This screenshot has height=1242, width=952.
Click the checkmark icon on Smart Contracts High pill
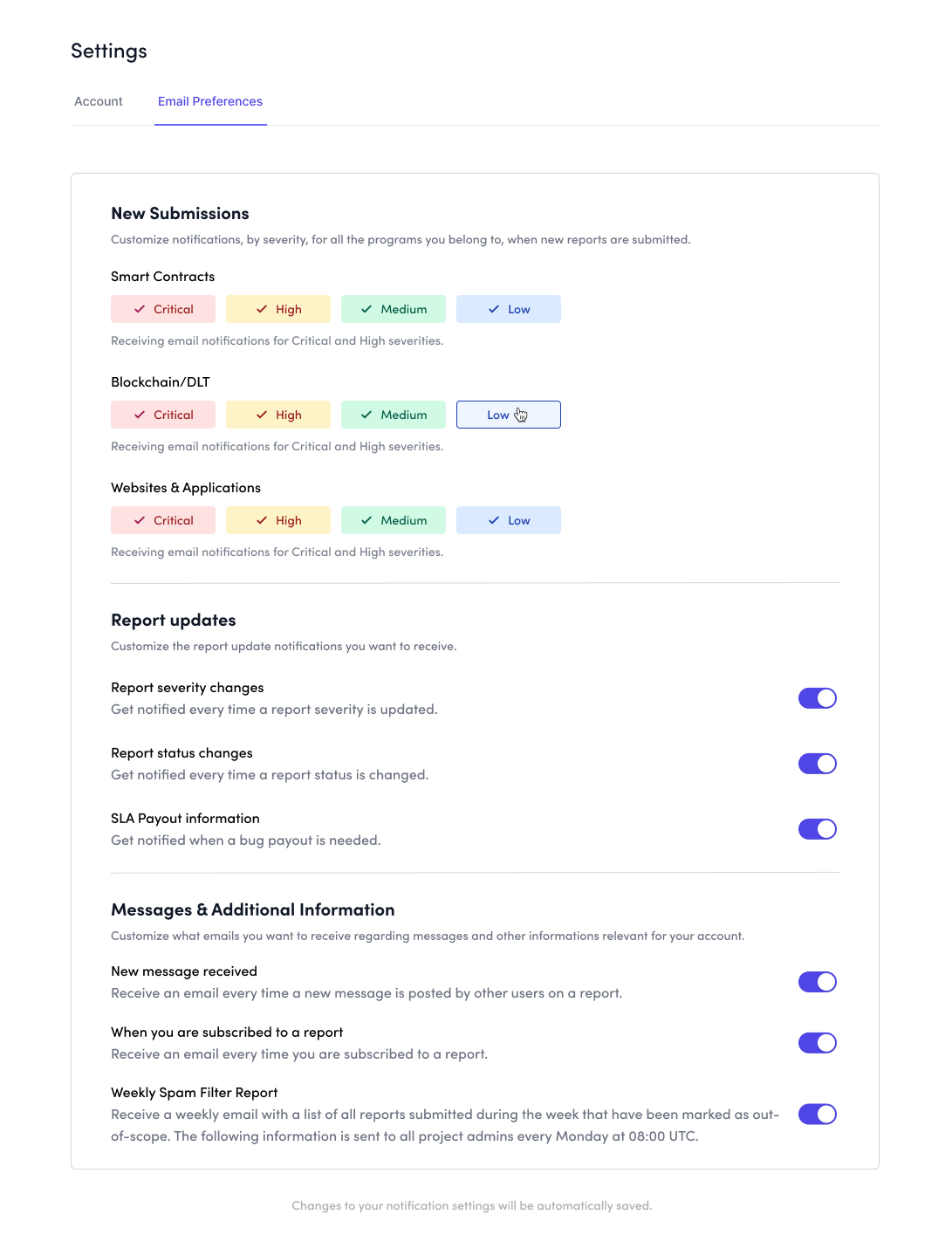[x=263, y=308]
